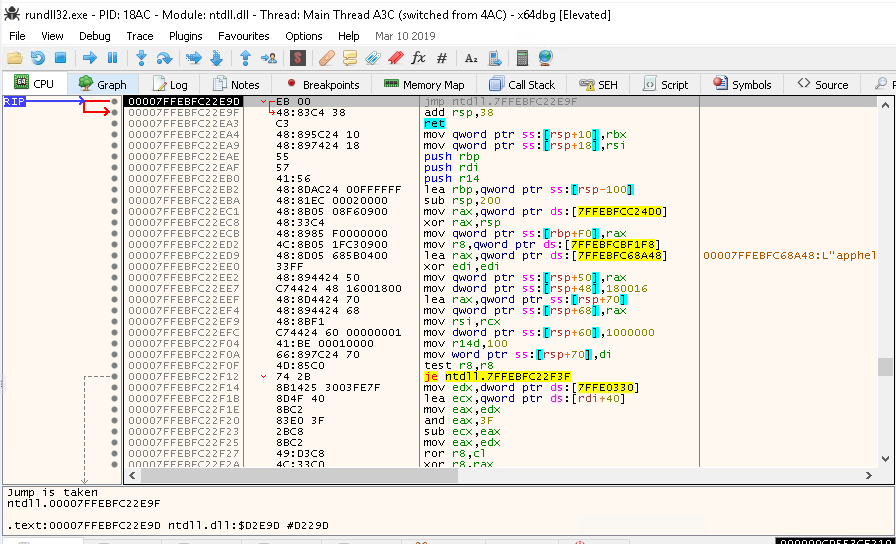Screen dimensions: 896x544
Task: Switch to the Symbols tab
Action: tap(742, 85)
